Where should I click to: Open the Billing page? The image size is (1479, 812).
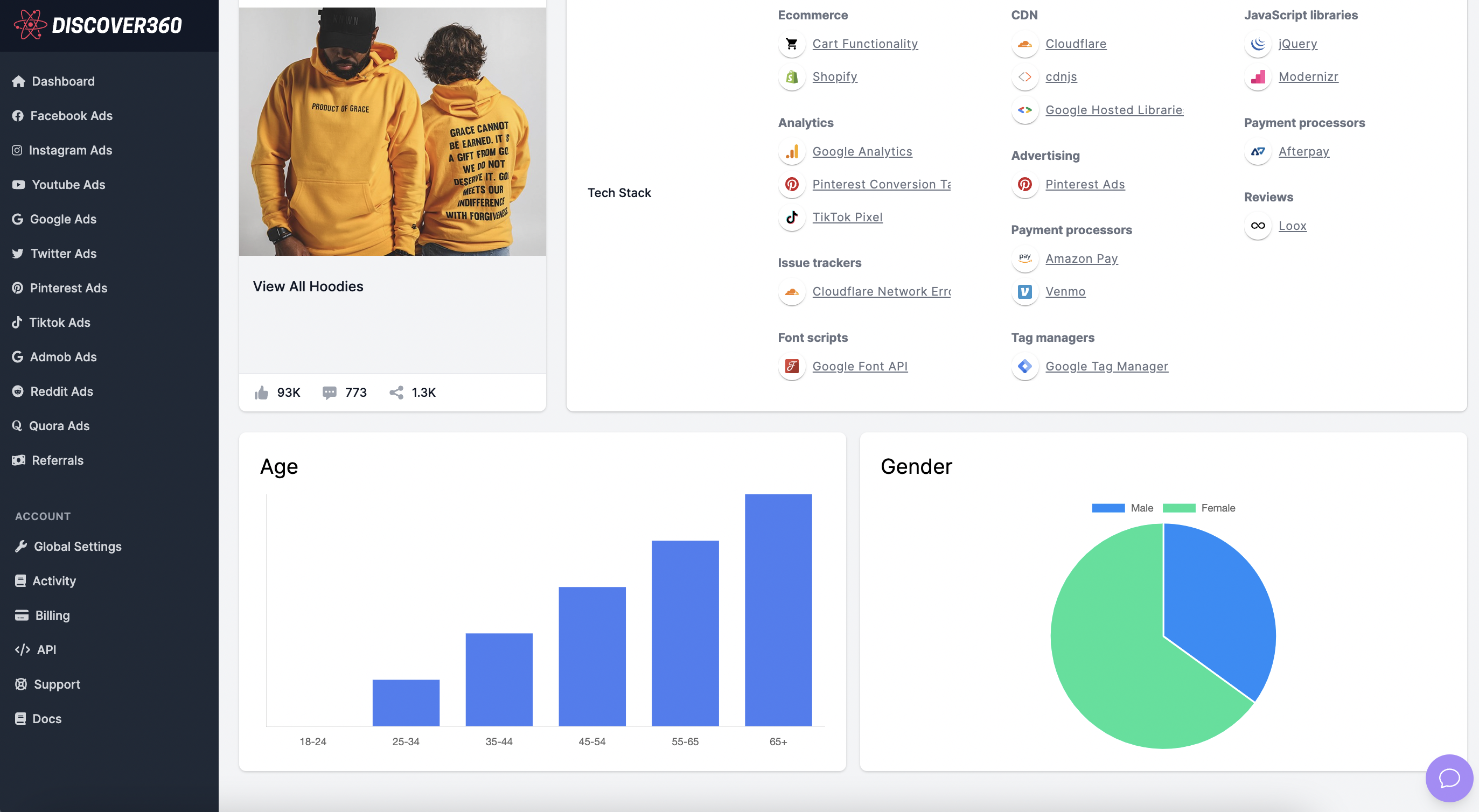[52, 615]
